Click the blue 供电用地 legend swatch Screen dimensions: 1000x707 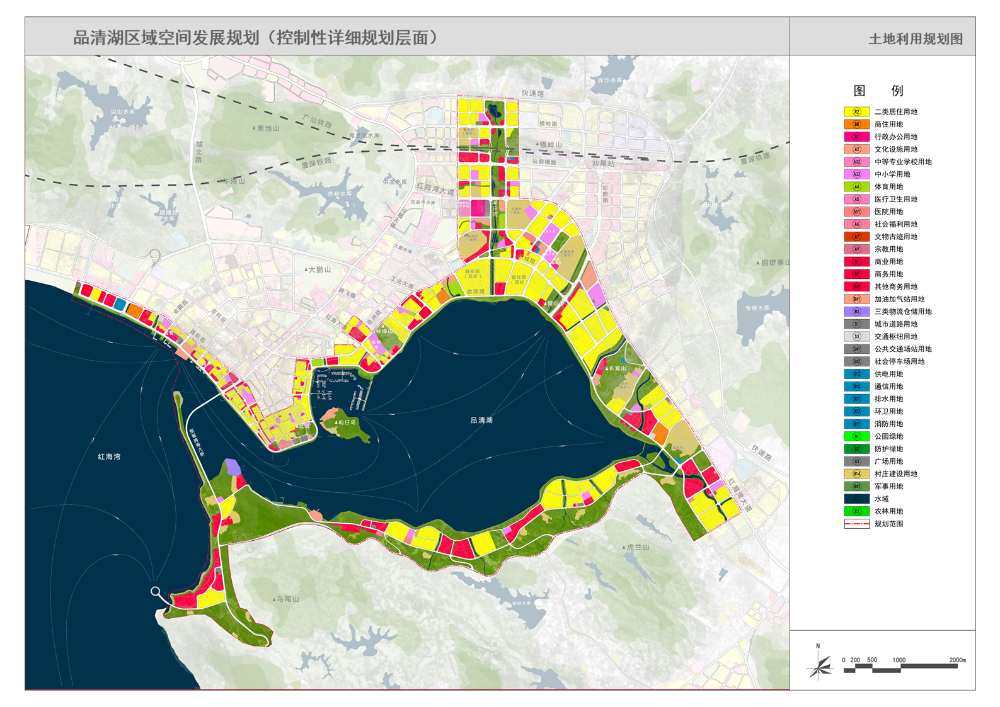(857, 374)
